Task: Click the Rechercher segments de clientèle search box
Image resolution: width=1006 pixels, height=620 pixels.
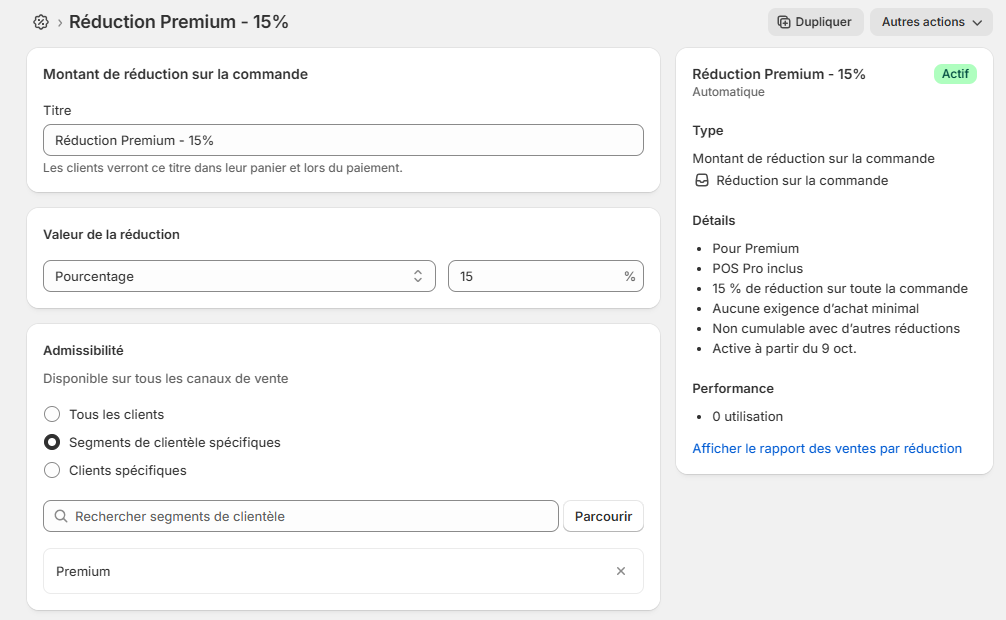Action: 310,516
